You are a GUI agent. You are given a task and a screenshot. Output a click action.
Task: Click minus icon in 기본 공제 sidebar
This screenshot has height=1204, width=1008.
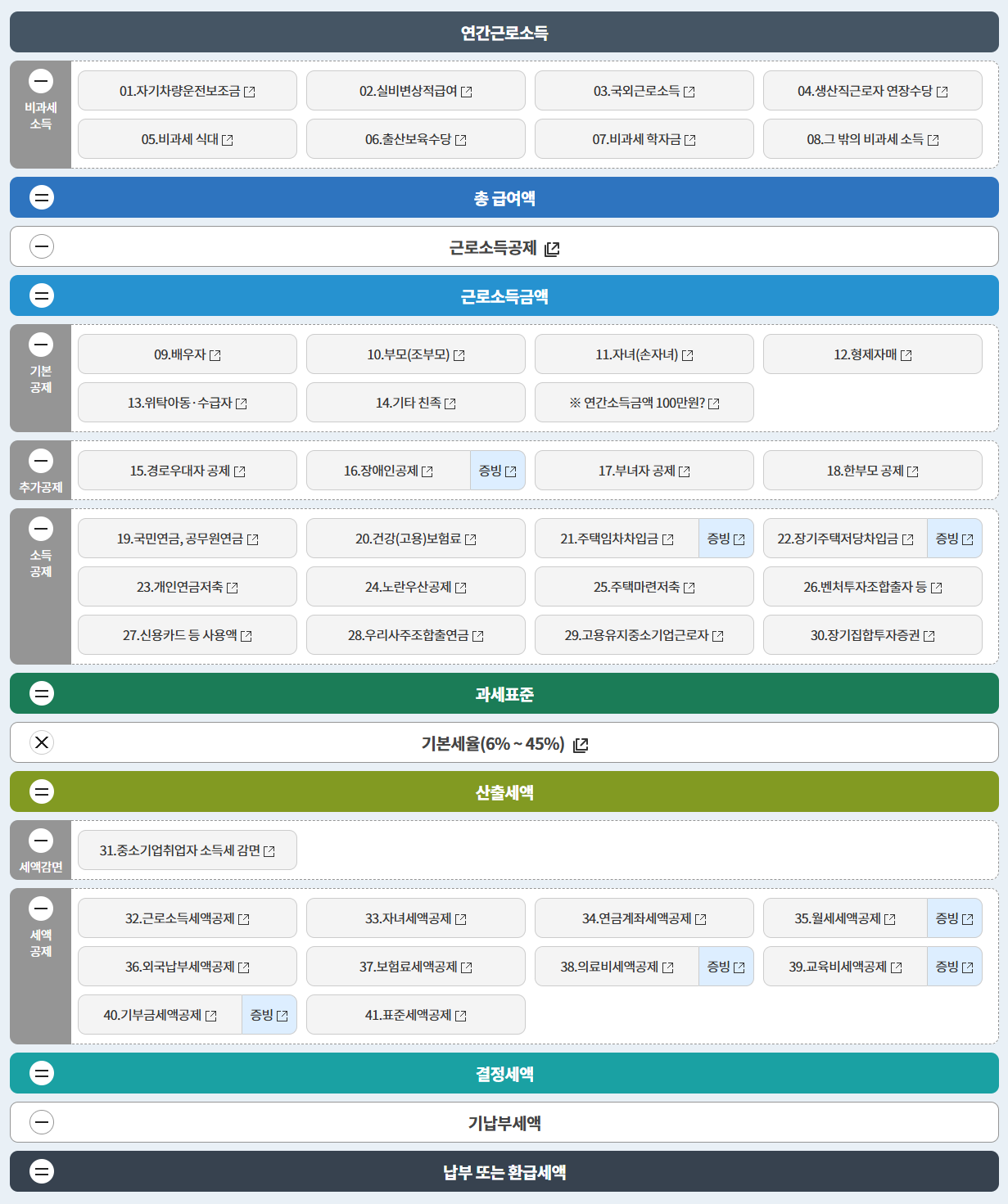(41, 345)
